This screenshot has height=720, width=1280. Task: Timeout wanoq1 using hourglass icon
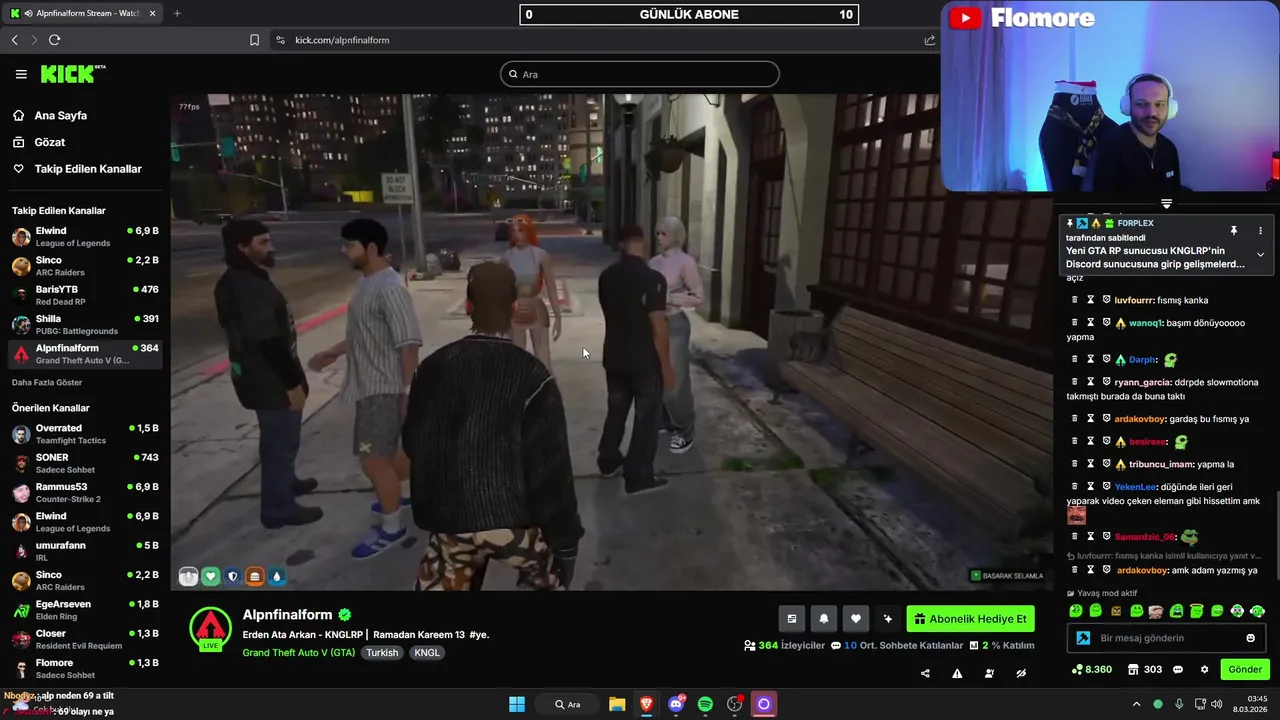[x=1090, y=323]
